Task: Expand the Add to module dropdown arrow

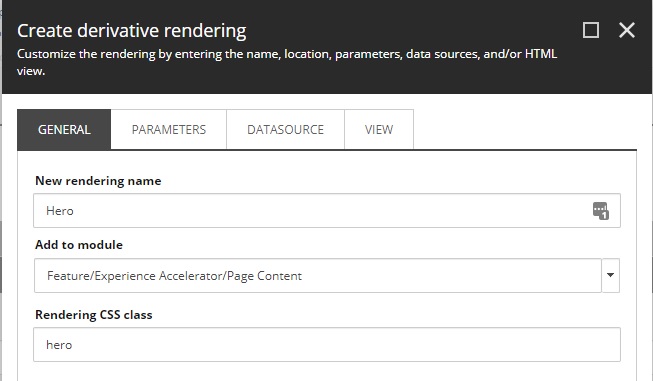Action: click(x=611, y=275)
